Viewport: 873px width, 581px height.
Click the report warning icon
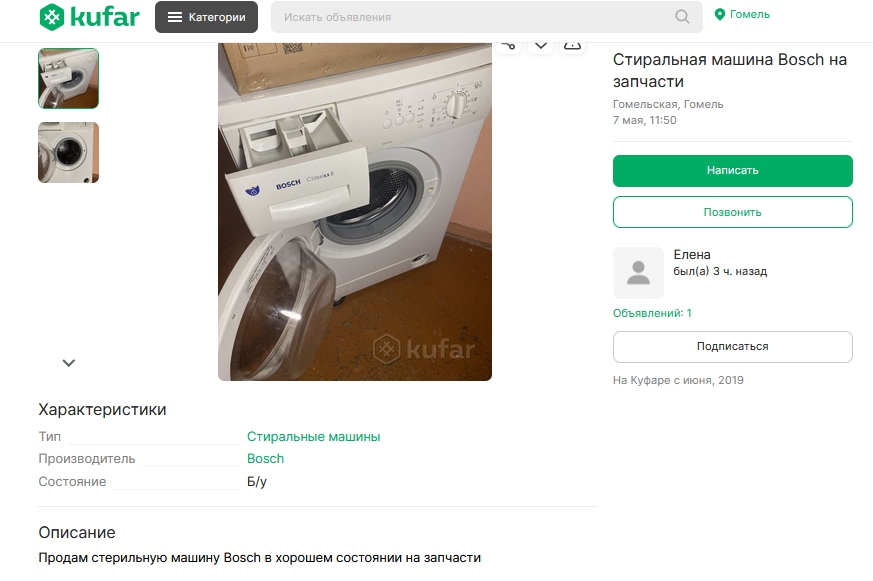pos(572,45)
